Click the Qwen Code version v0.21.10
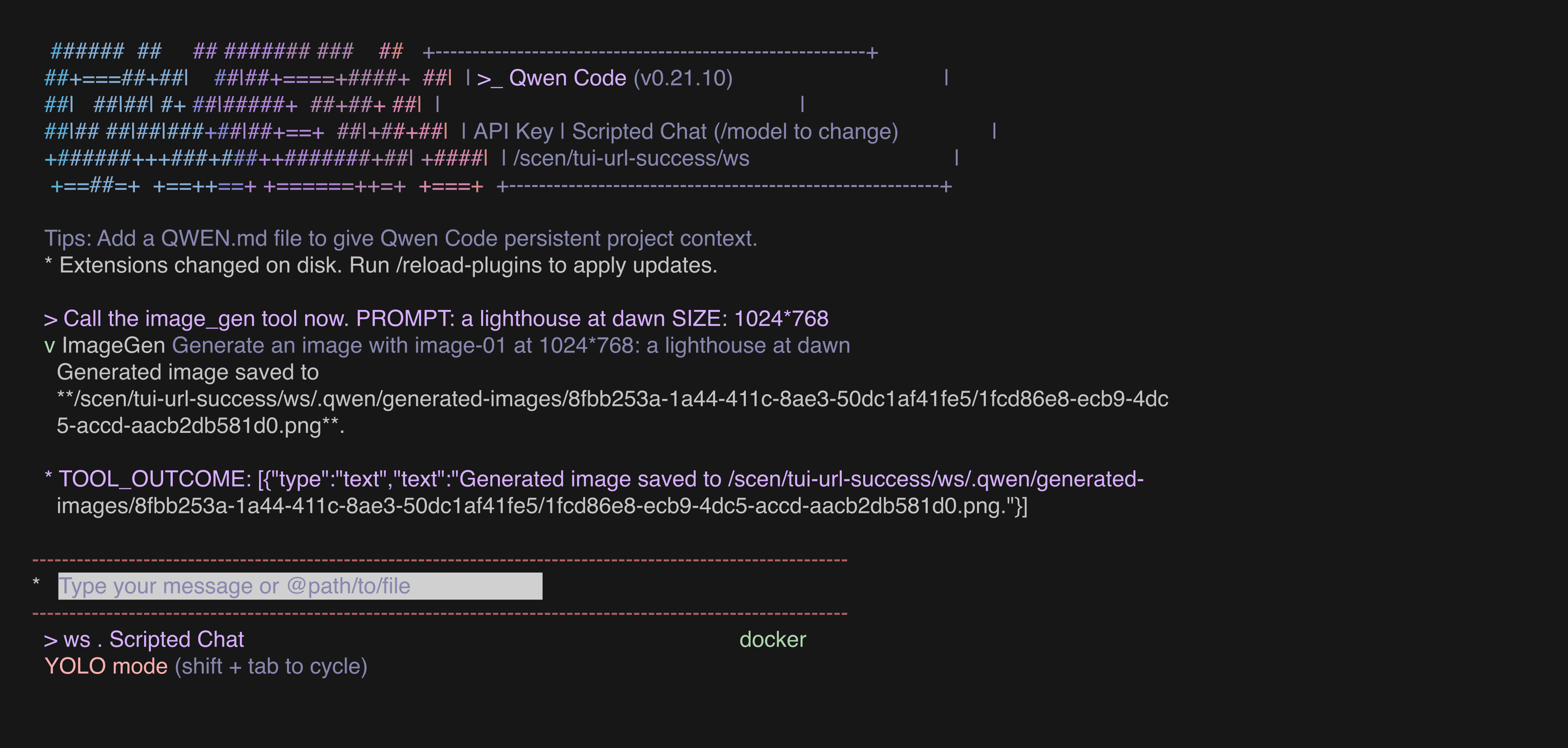 coord(683,78)
